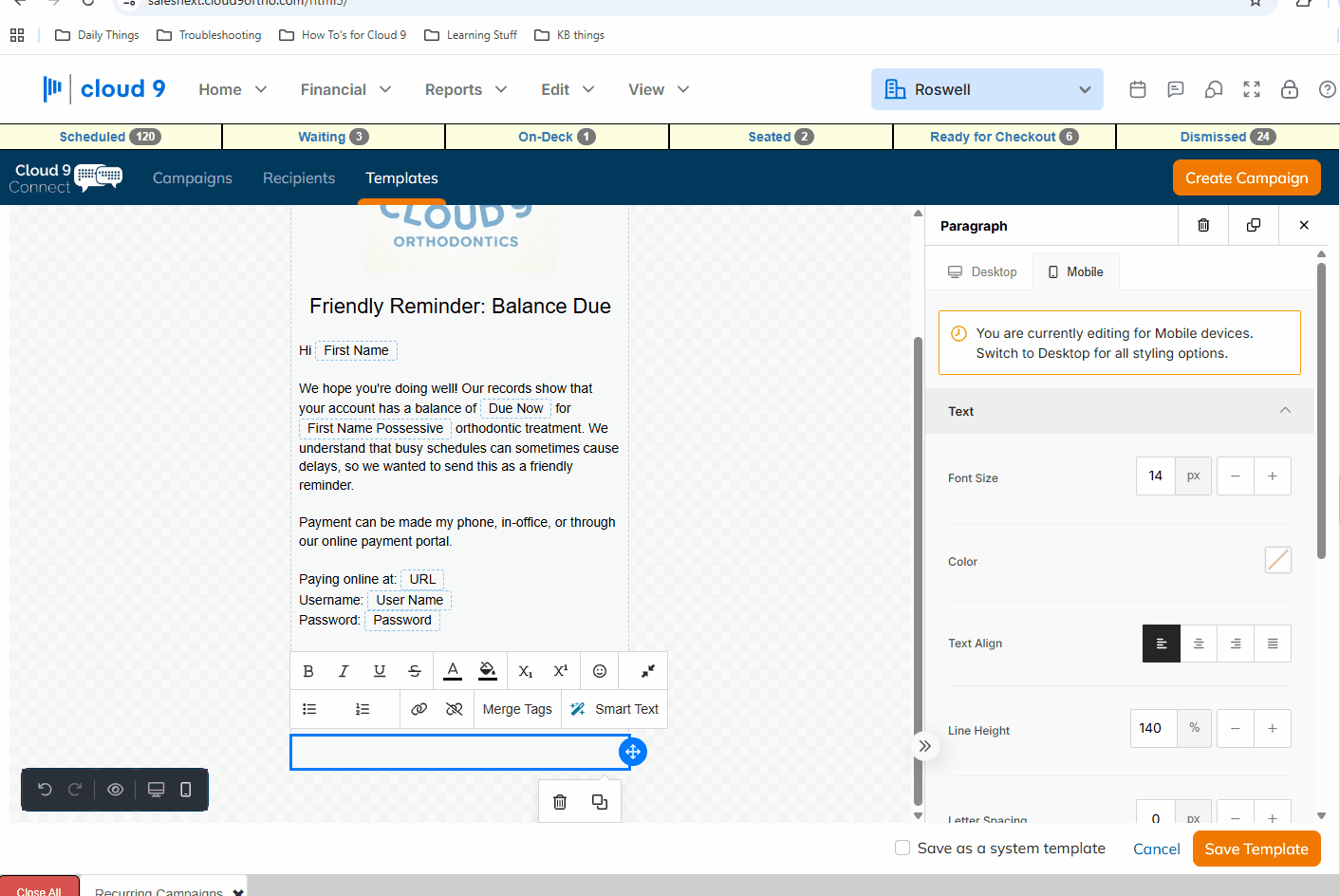Set text alignment to center
1340x896 pixels.
pos(1199,644)
